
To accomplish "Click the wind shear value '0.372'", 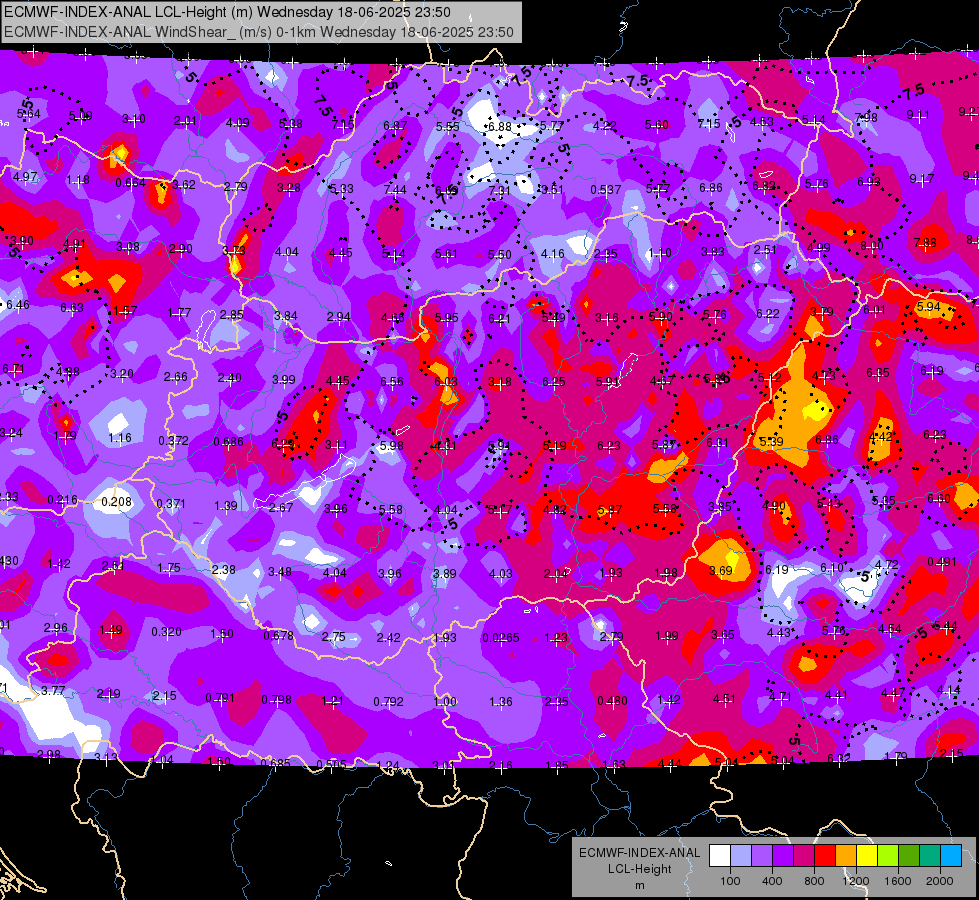I will pyautogui.click(x=173, y=440).
